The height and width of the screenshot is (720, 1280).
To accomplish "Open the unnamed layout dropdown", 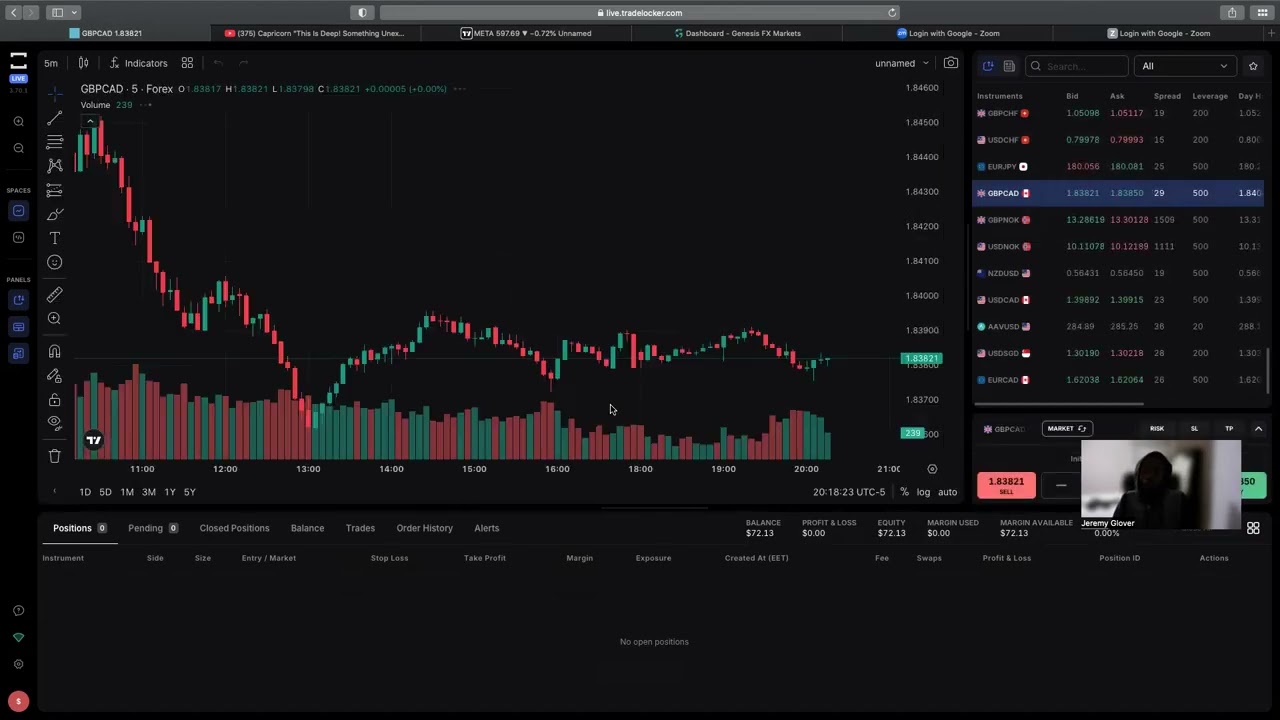I will (902, 63).
